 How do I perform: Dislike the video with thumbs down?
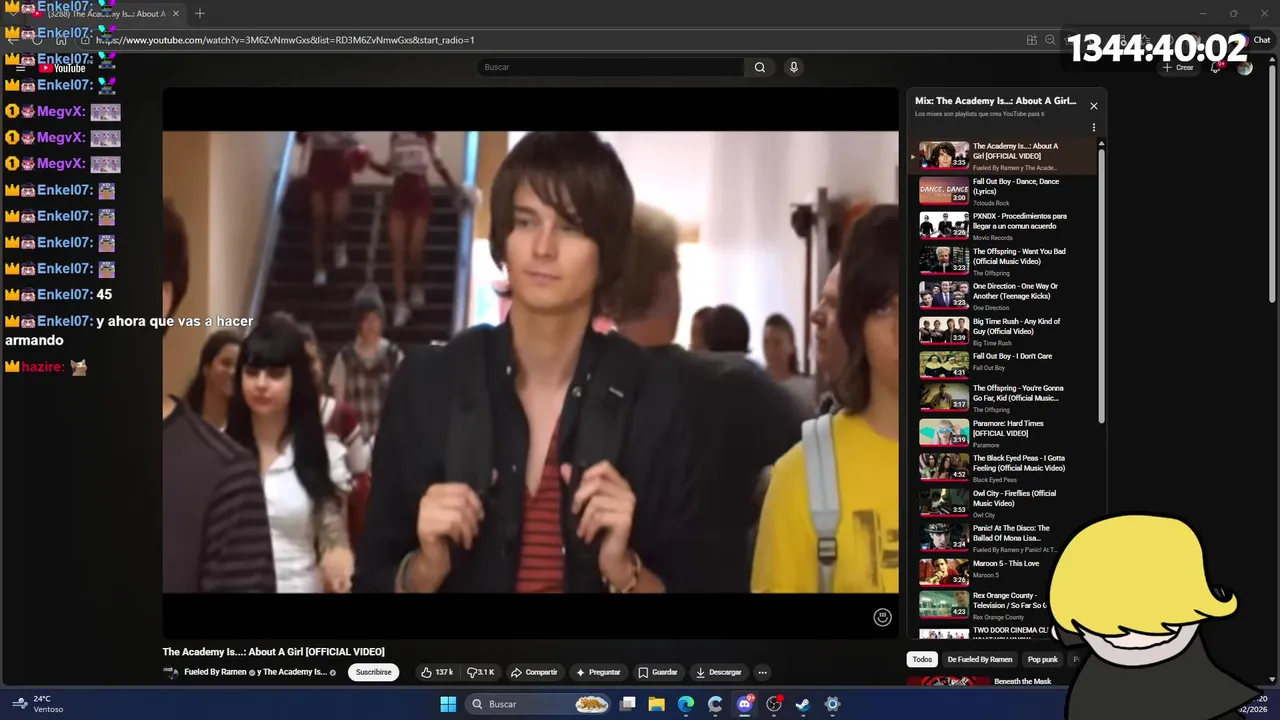click(481, 672)
